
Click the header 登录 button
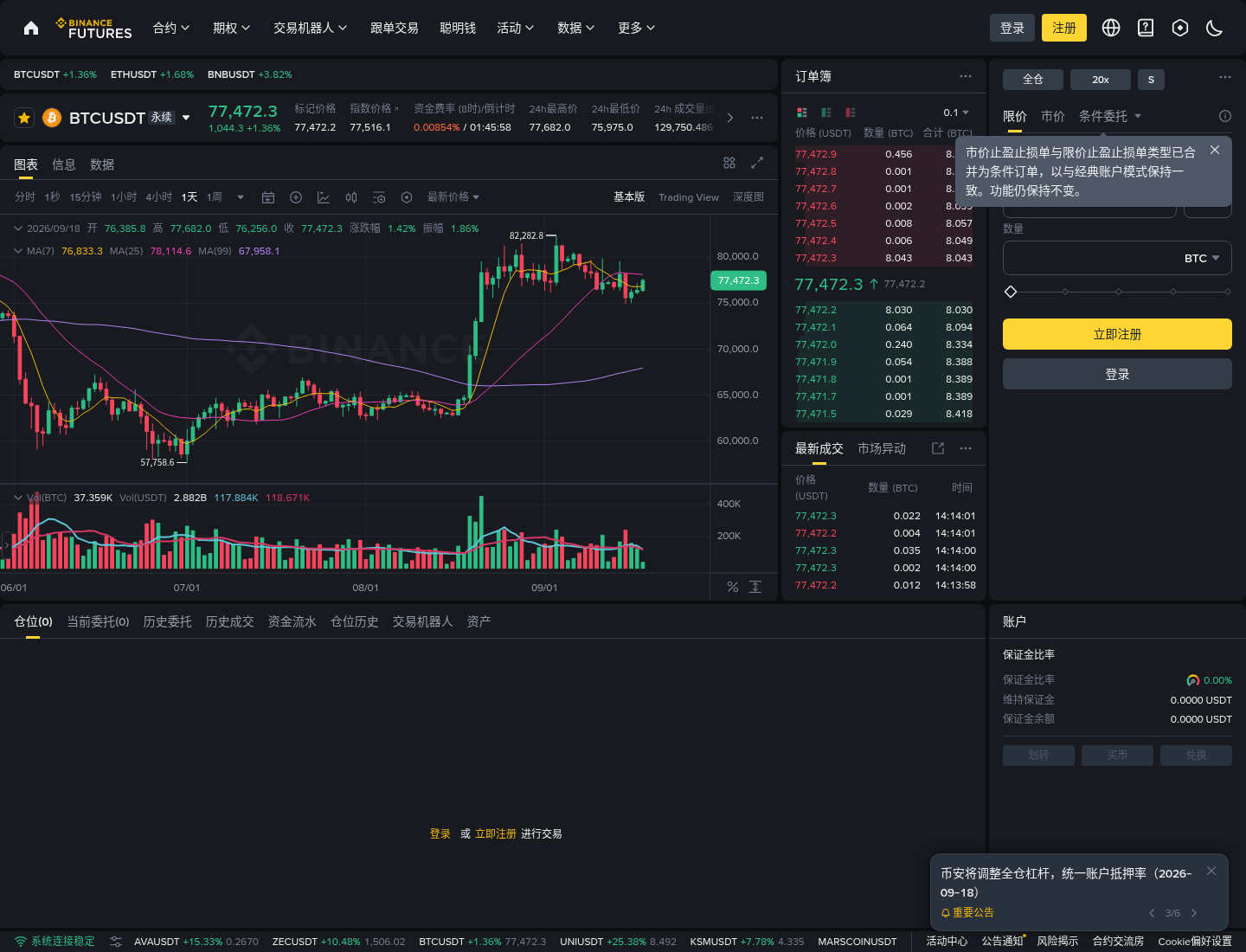pos(1012,28)
